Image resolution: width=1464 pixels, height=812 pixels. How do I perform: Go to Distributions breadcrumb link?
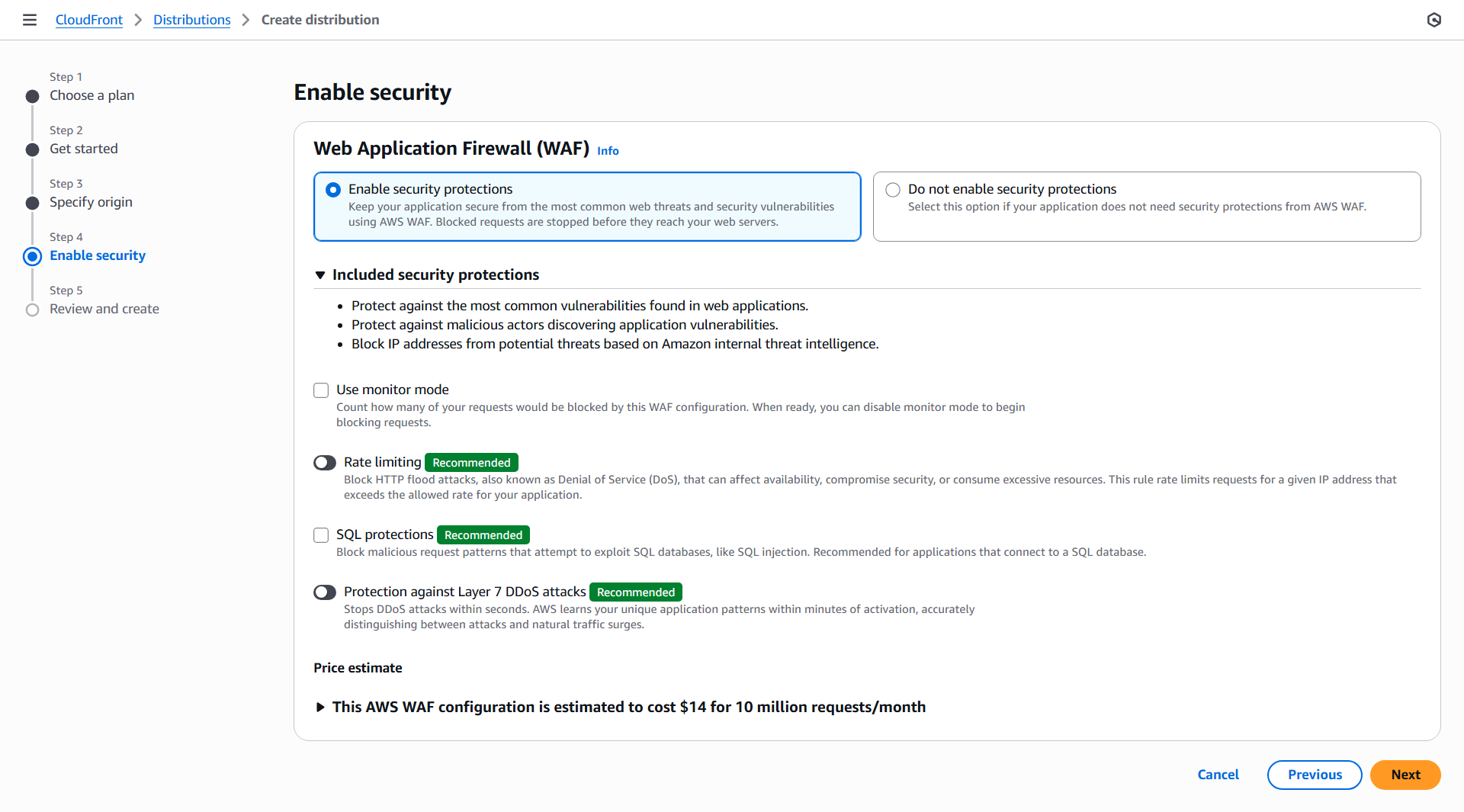click(191, 20)
